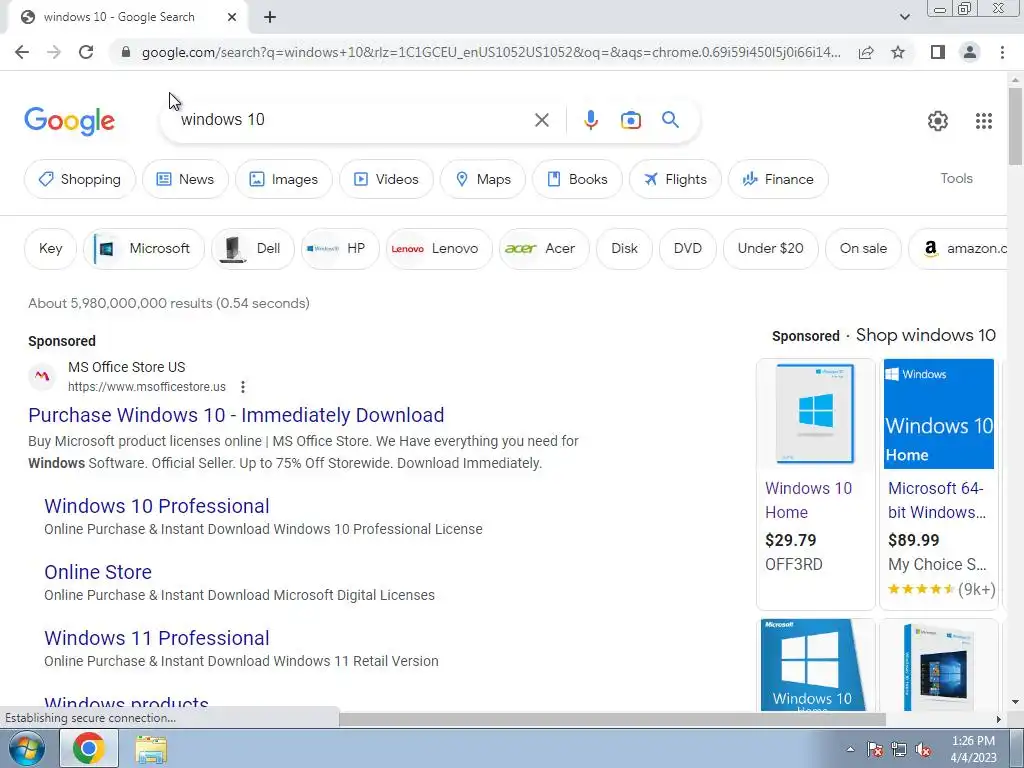Click horizontal scrollbar right arrow
Image resolution: width=1024 pixels, height=768 pixels.
[x=999, y=720]
